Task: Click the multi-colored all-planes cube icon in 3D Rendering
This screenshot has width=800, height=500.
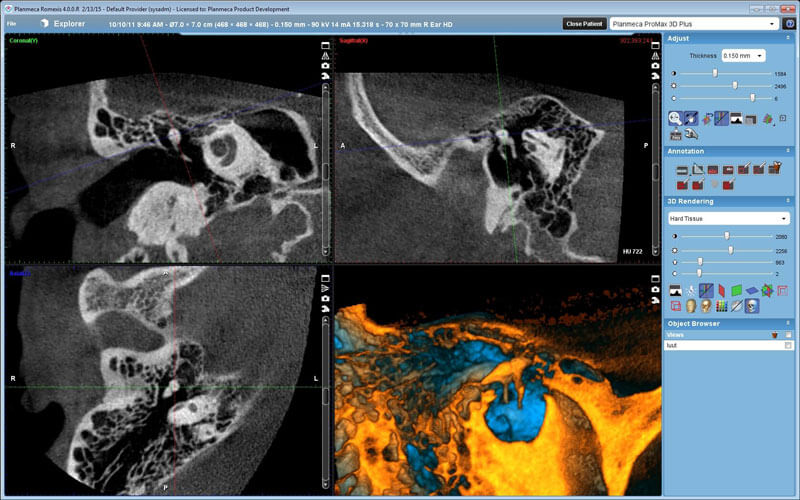Action: pos(767,291)
